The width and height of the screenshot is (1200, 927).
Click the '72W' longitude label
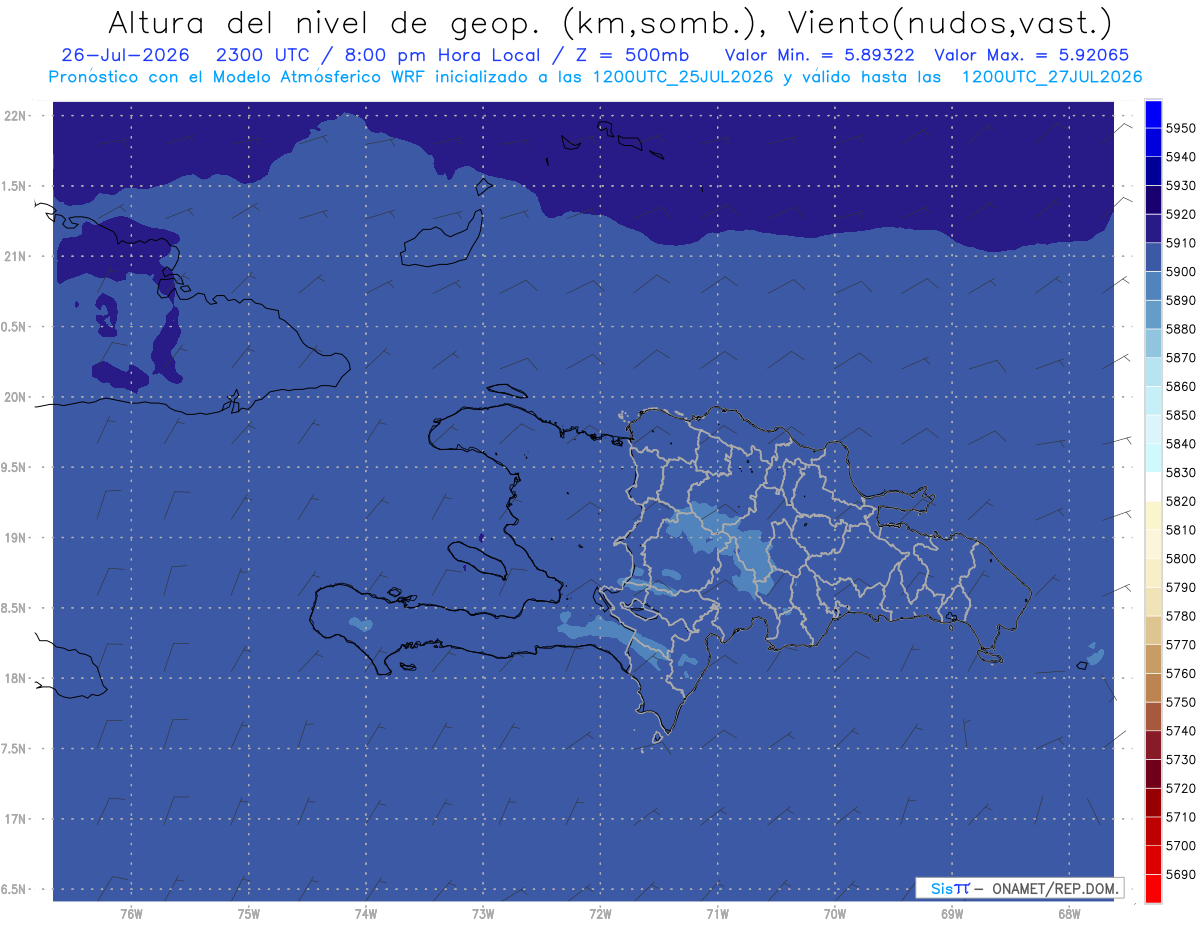tap(600, 913)
